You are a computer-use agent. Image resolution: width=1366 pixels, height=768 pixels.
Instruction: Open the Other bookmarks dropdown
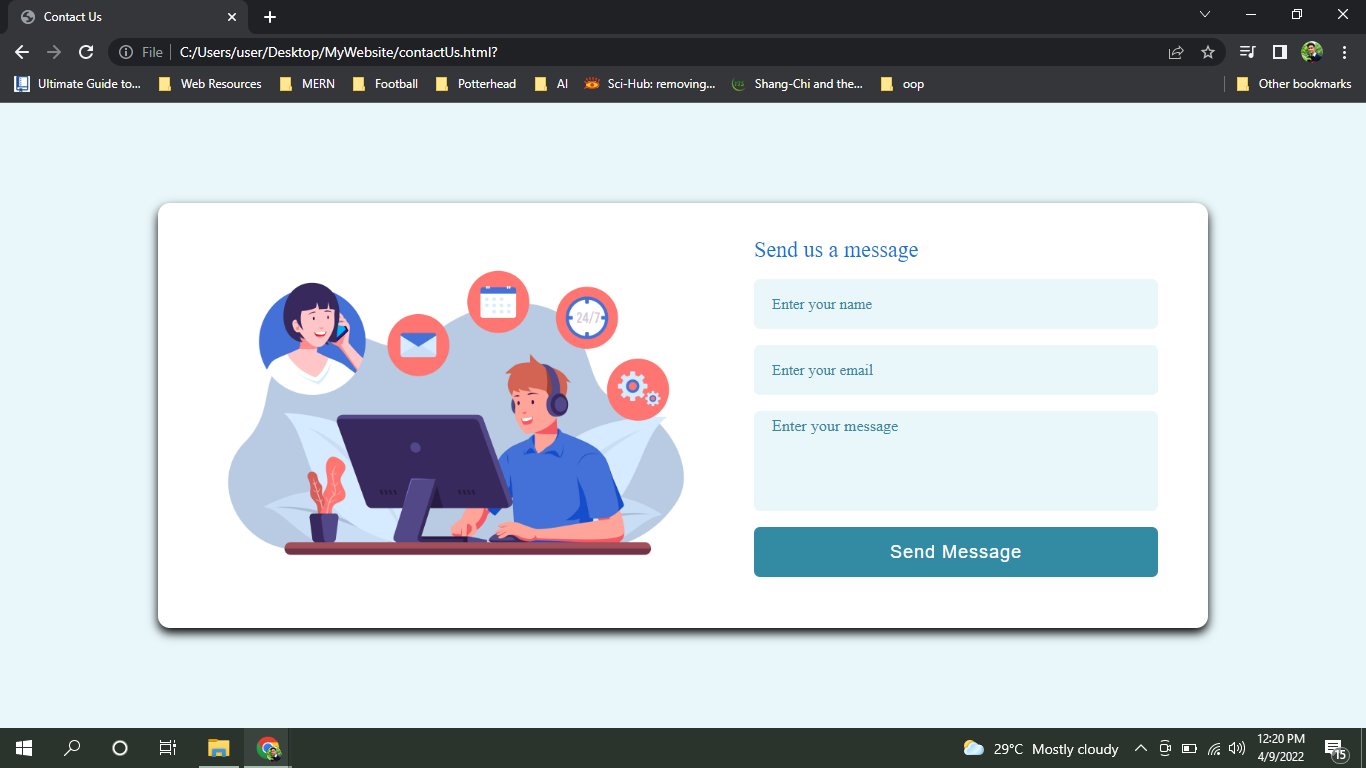[x=1295, y=84]
